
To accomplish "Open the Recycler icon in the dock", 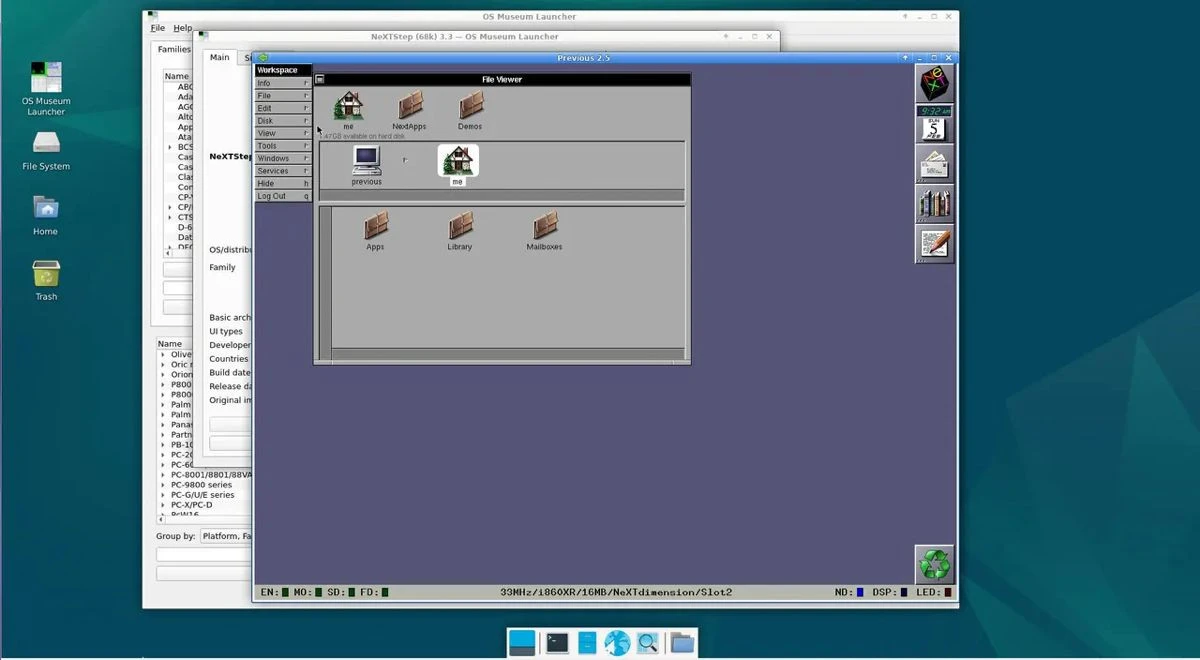I will (x=935, y=565).
